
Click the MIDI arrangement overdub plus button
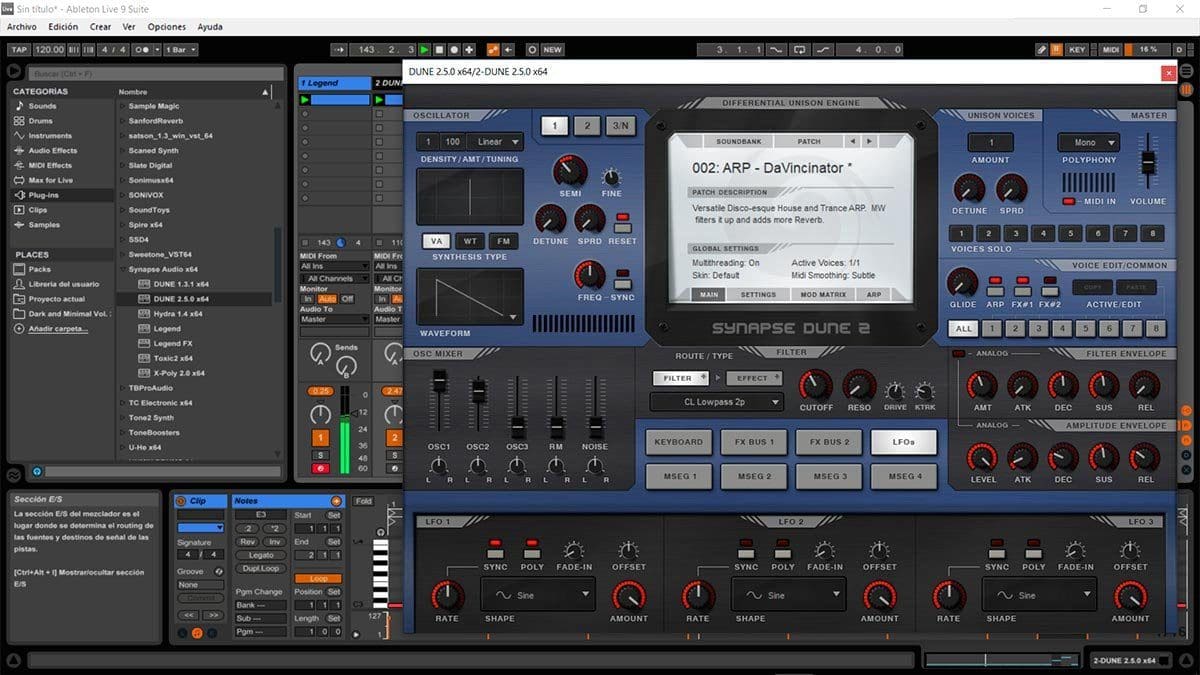pos(470,49)
